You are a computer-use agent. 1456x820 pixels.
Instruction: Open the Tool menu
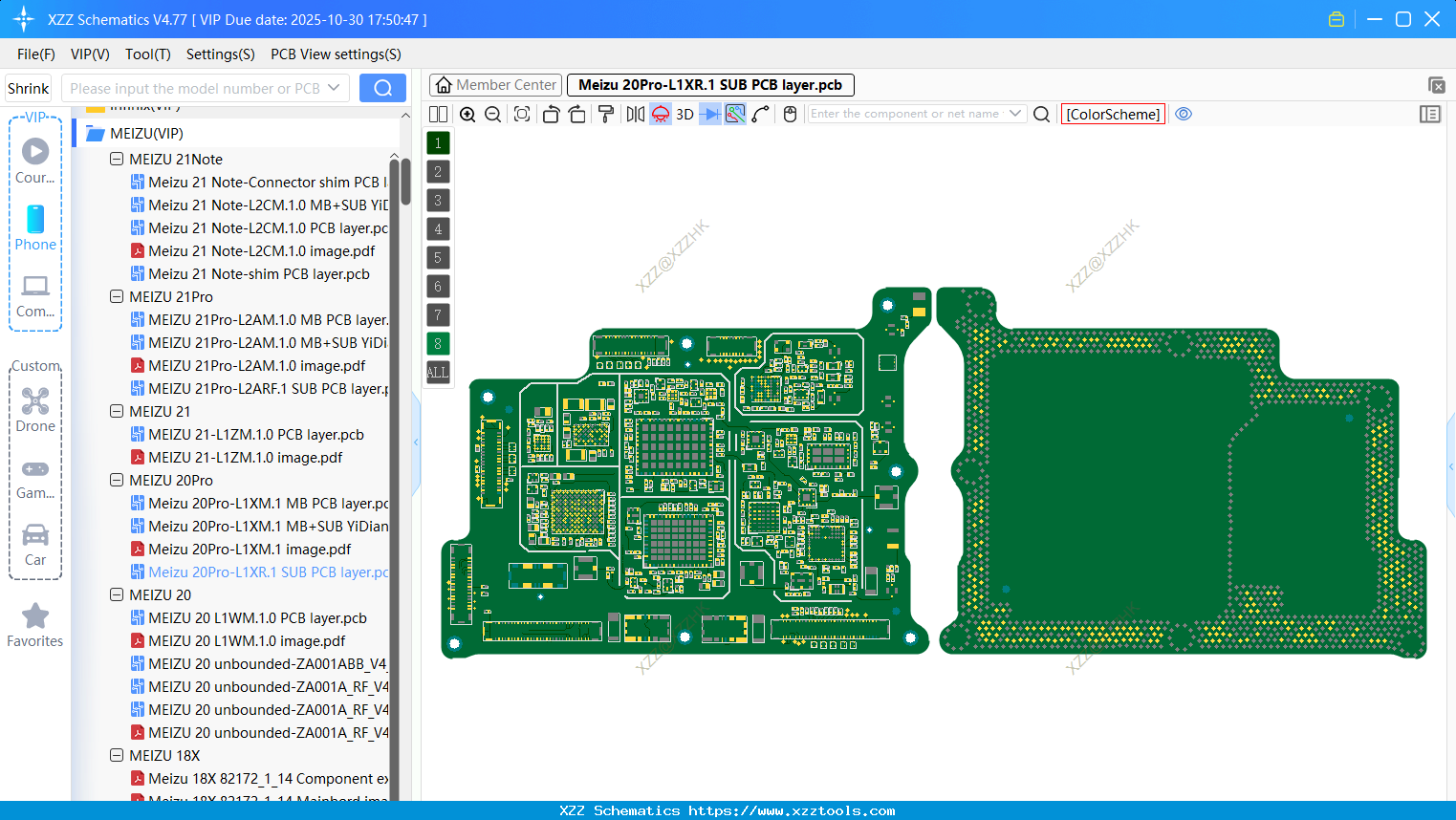click(147, 54)
